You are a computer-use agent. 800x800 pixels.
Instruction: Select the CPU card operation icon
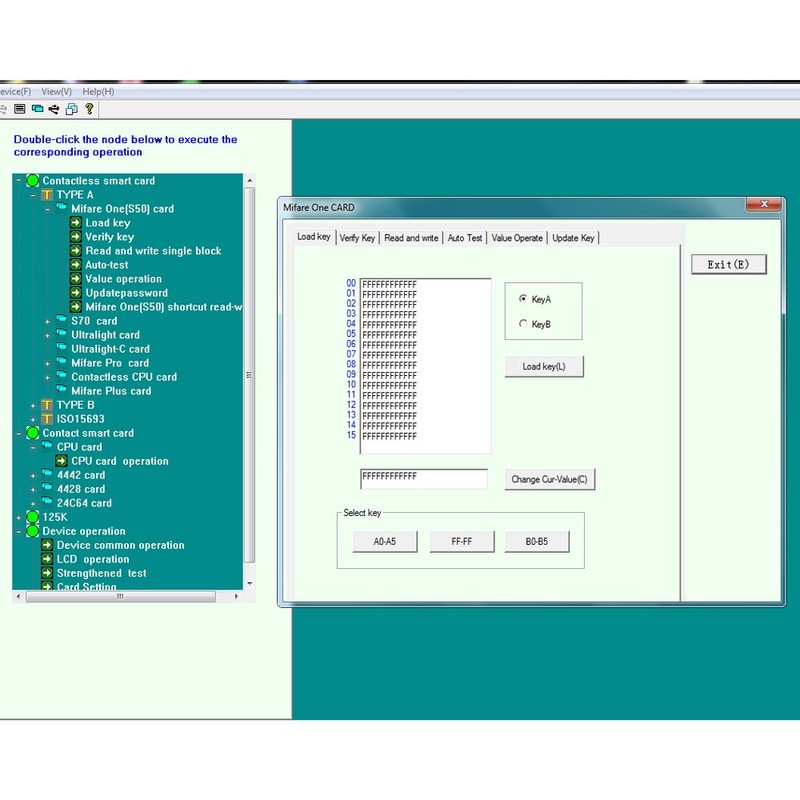(64, 460)
